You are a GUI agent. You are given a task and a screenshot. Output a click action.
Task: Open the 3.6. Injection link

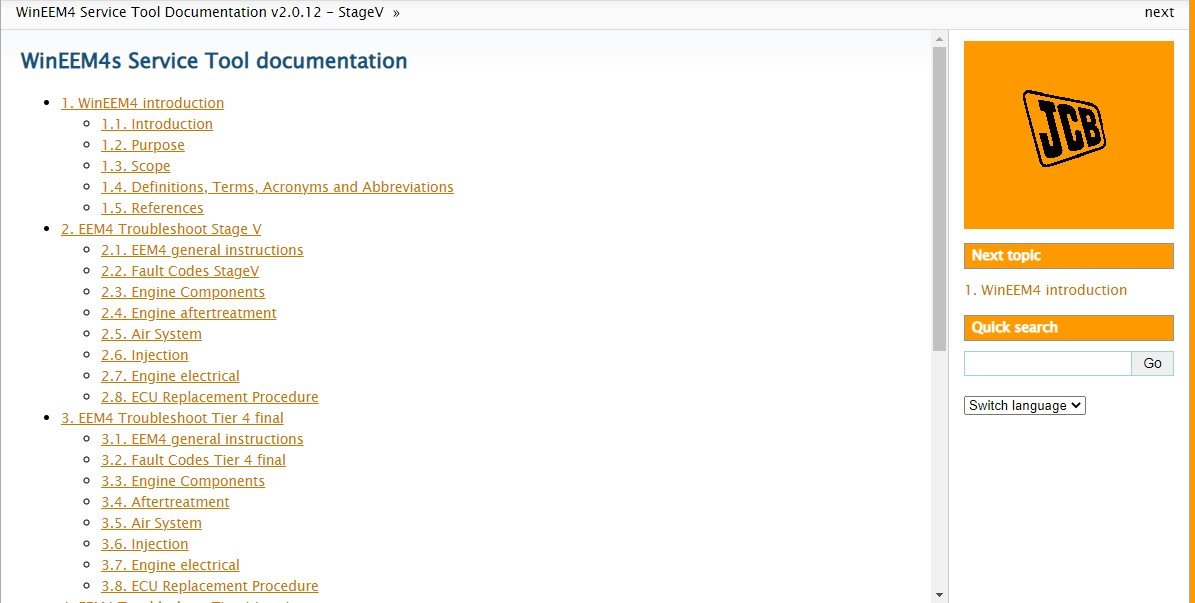[144, 544]
